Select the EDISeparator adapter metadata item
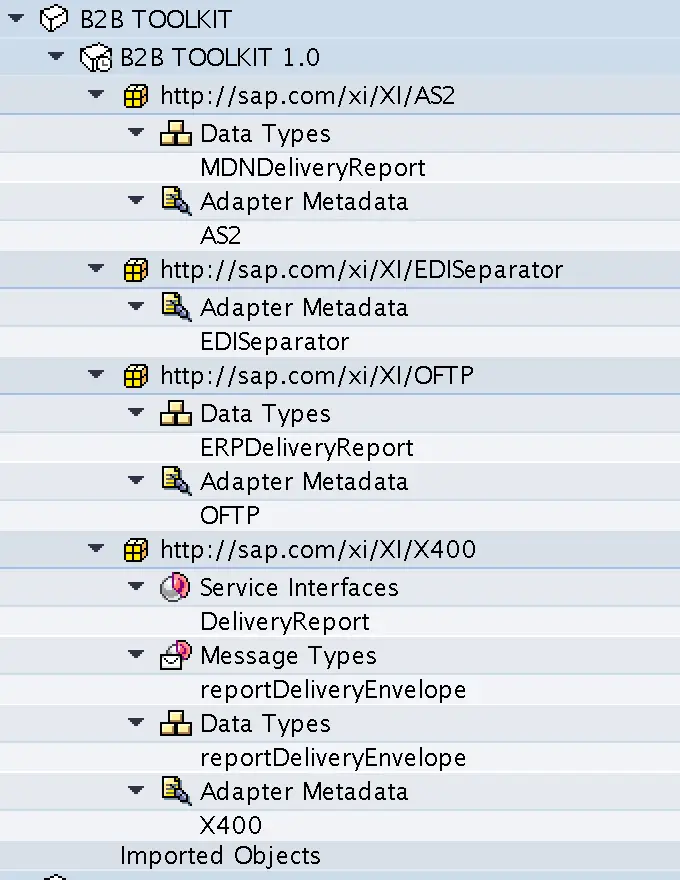The width and height of the screenshot is (680, 880). [275, 342]
